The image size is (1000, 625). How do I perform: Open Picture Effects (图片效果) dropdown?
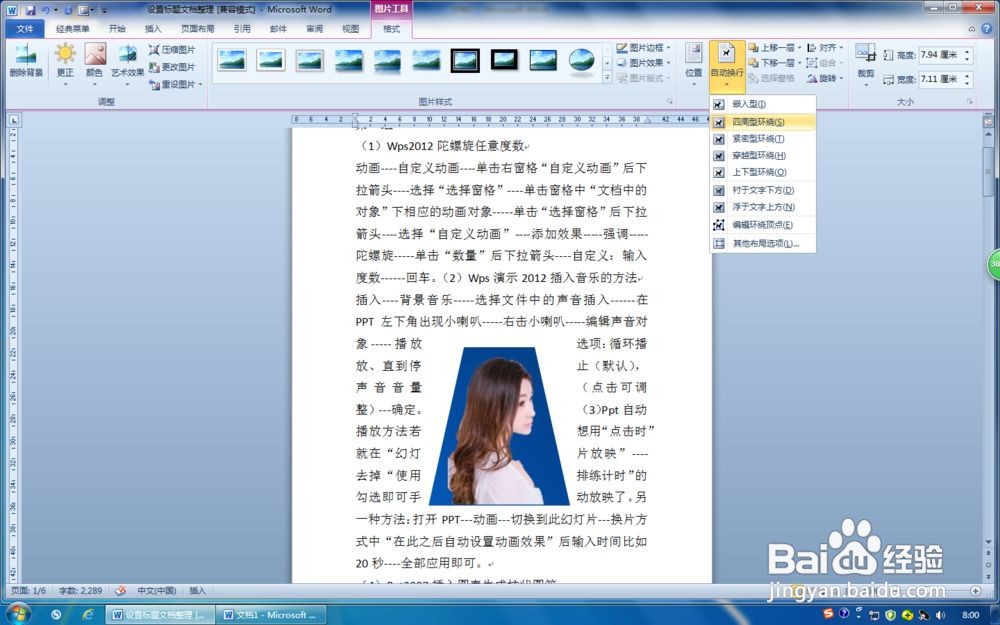point(644,63)
